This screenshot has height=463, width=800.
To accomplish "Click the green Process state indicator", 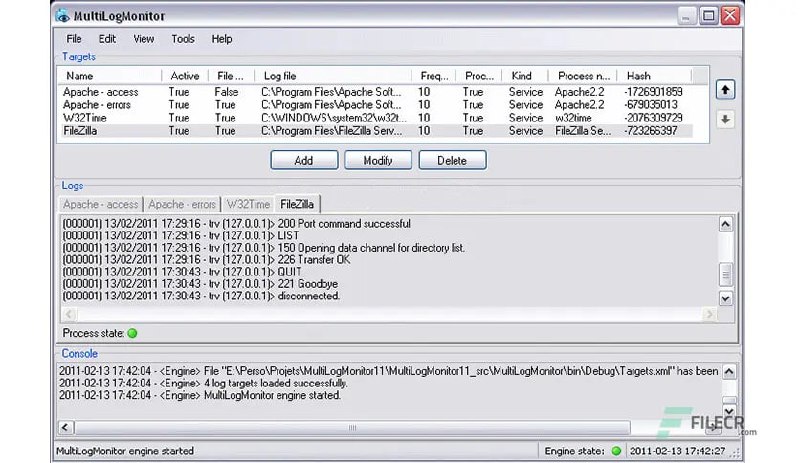I will [132, 333].
